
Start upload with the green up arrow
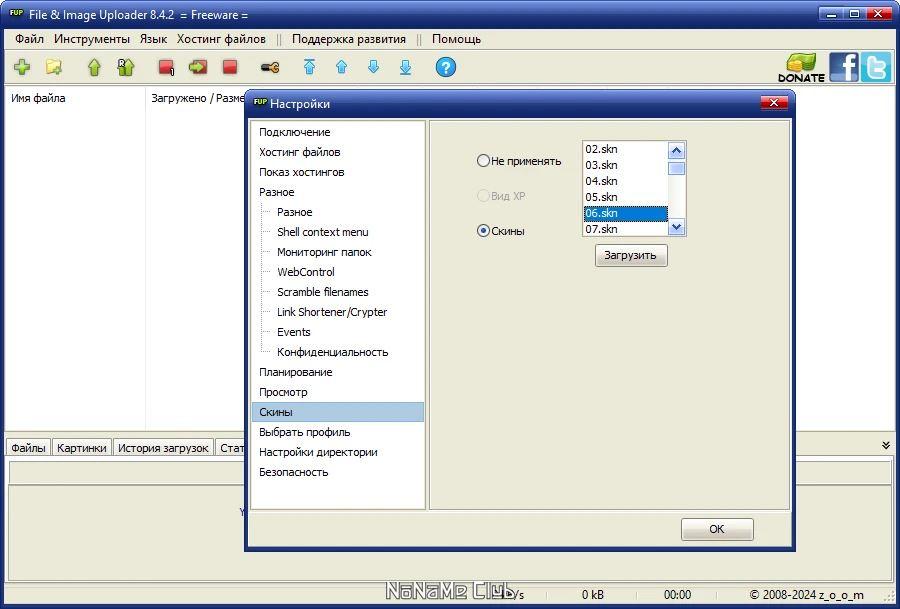click(x=94, y=68)
